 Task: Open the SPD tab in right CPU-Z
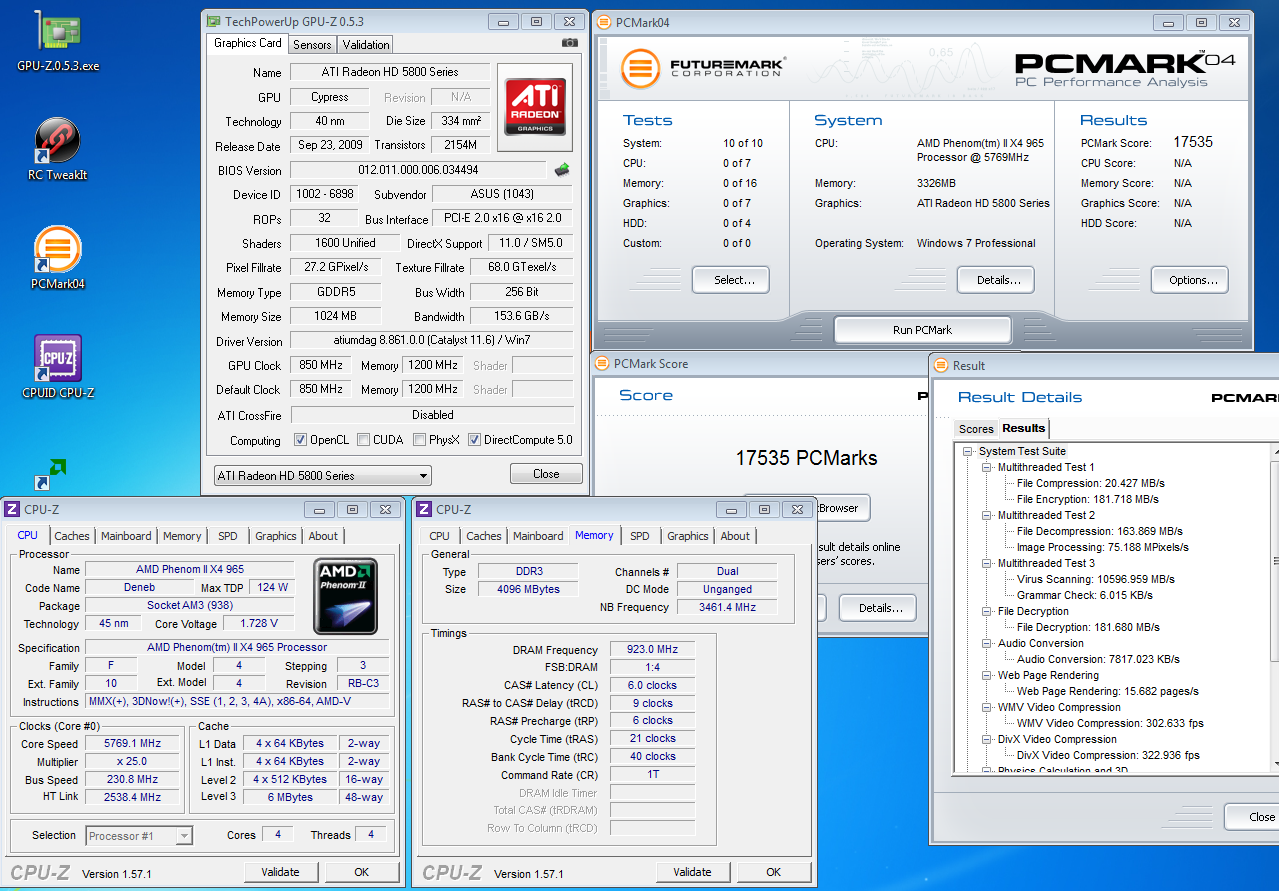click(x=640, y=536)
